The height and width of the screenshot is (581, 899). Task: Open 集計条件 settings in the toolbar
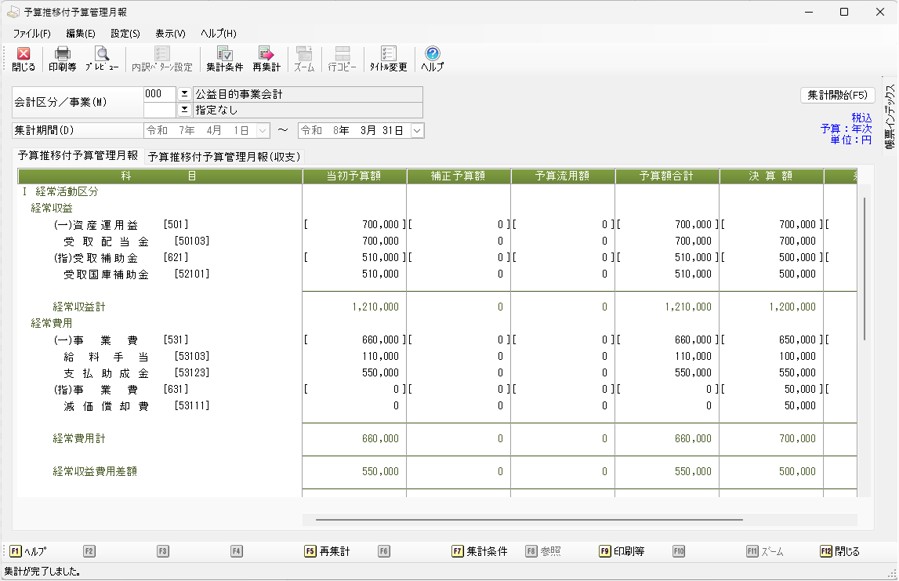coord(224,59)
